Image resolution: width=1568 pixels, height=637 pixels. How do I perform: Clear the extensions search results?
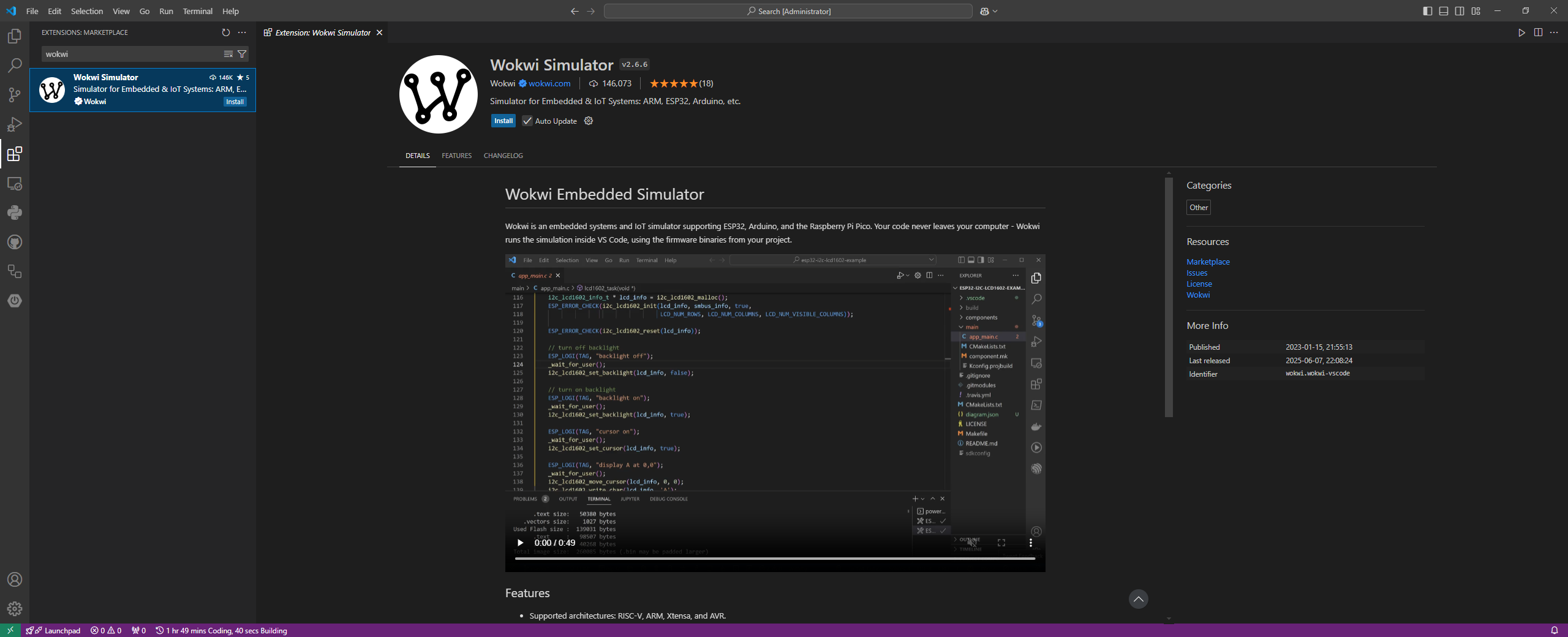point(228,54)
